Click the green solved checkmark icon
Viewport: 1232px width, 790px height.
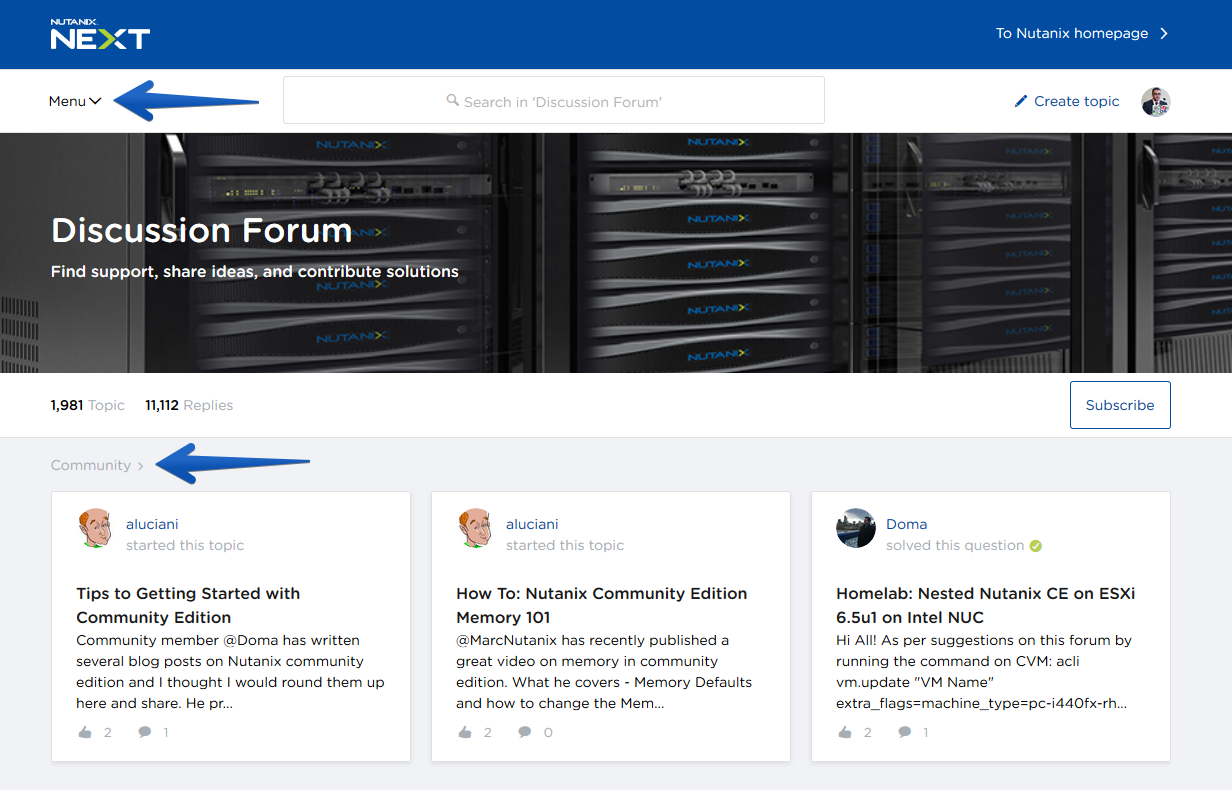(1036, 546)
